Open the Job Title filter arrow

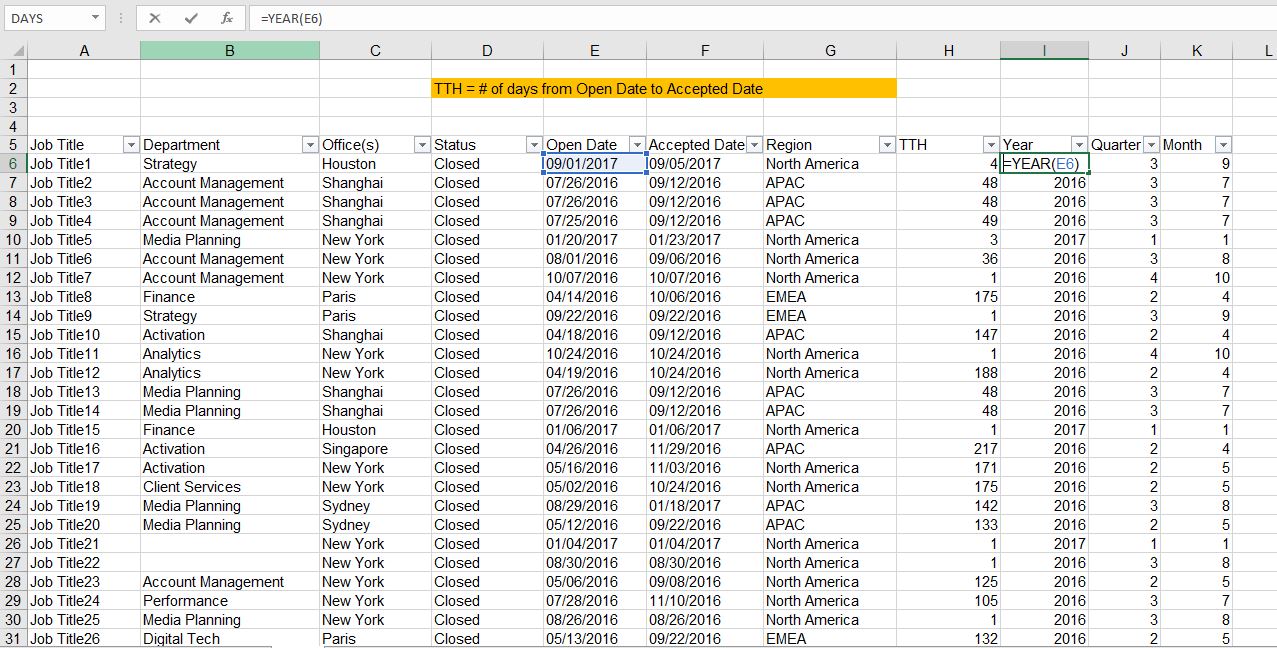click(x=130, y=145)
